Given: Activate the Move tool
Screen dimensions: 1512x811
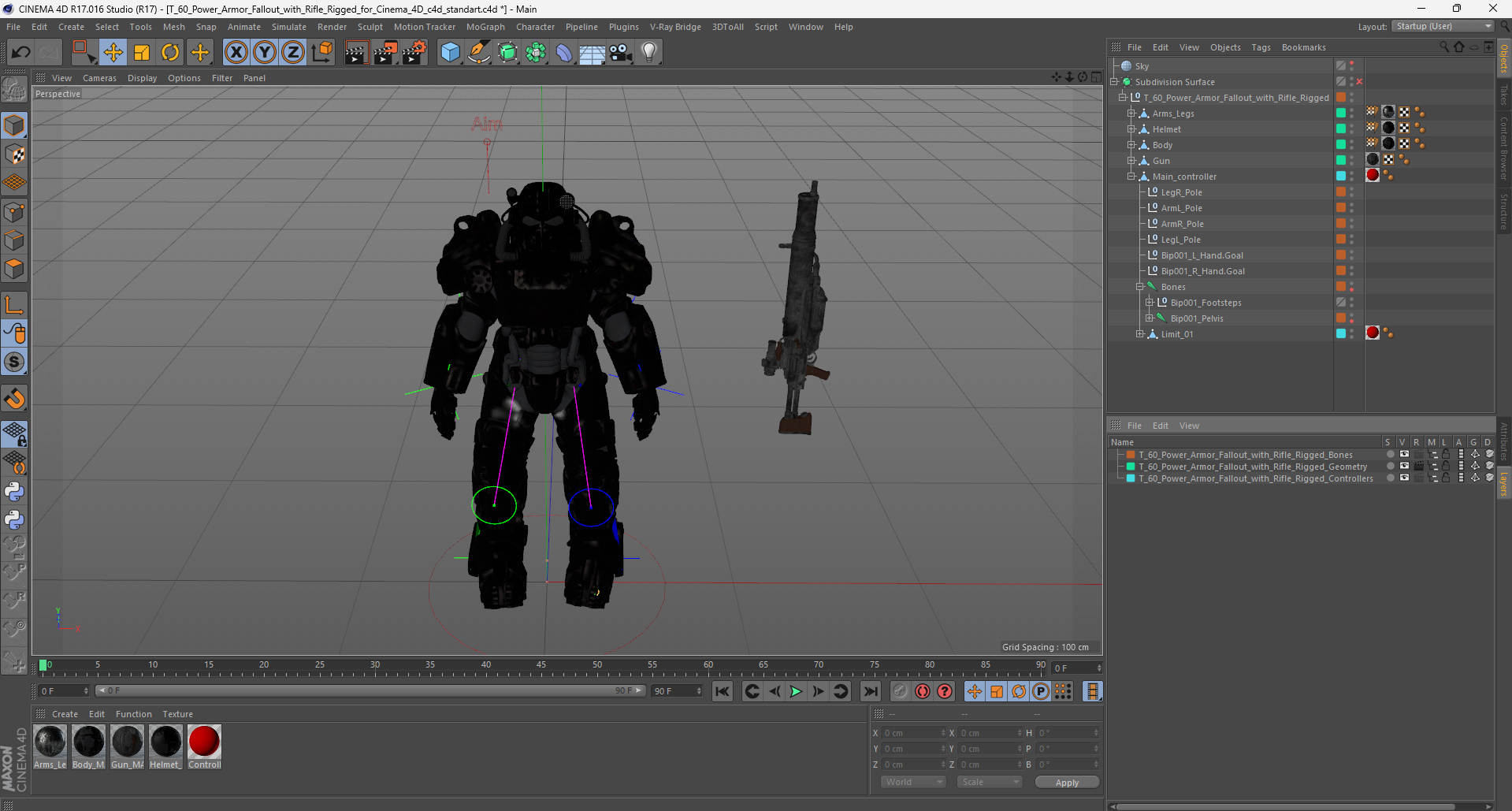Looking at the screenshot, I should point(113,53).
